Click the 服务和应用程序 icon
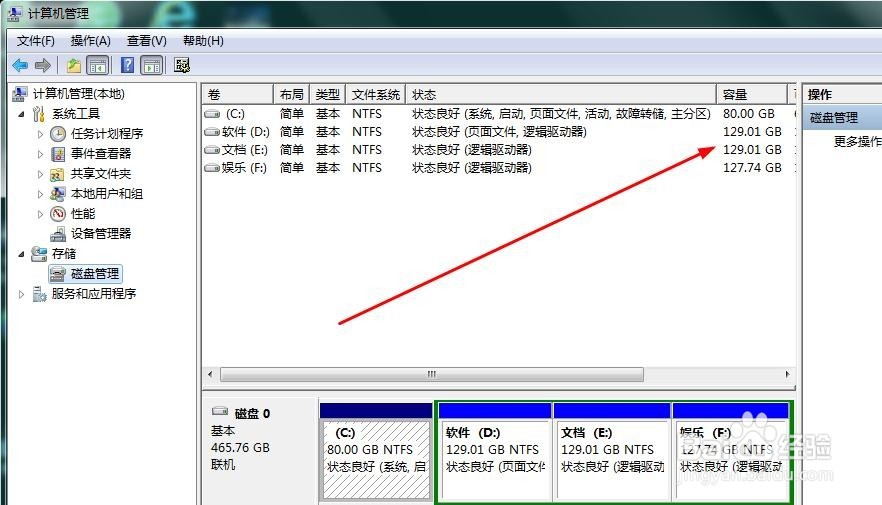 coord(39,294)
